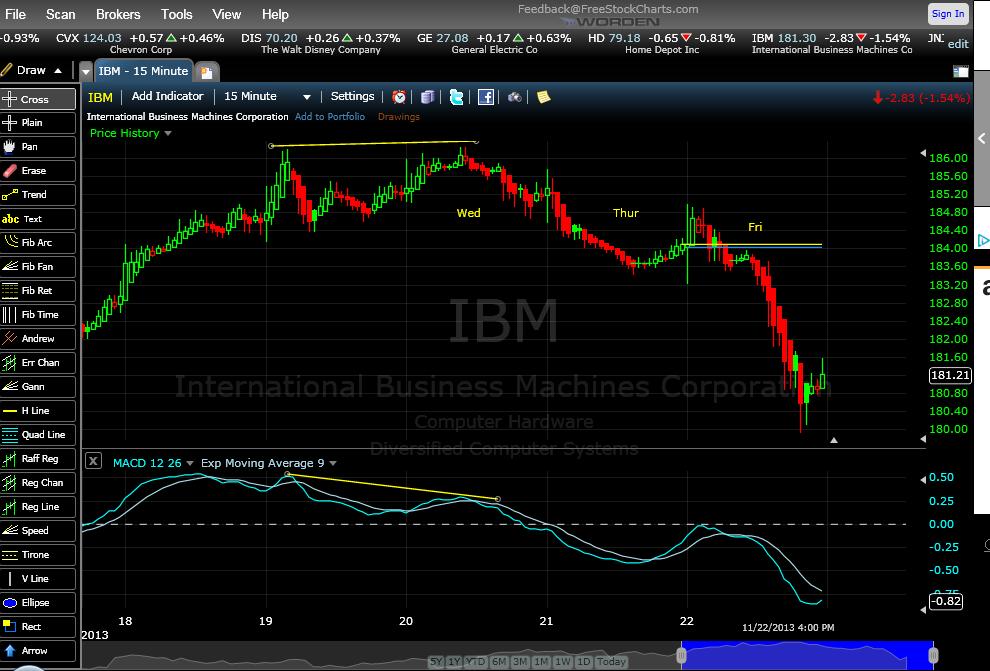Open the alarm clock alerts icon
The image size is (990, 671).
[x=398, y=97]
